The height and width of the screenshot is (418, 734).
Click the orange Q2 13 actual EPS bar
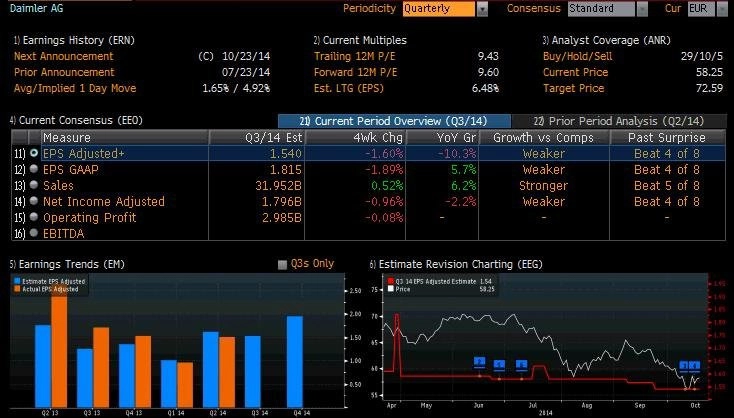(x=59, y=349)
